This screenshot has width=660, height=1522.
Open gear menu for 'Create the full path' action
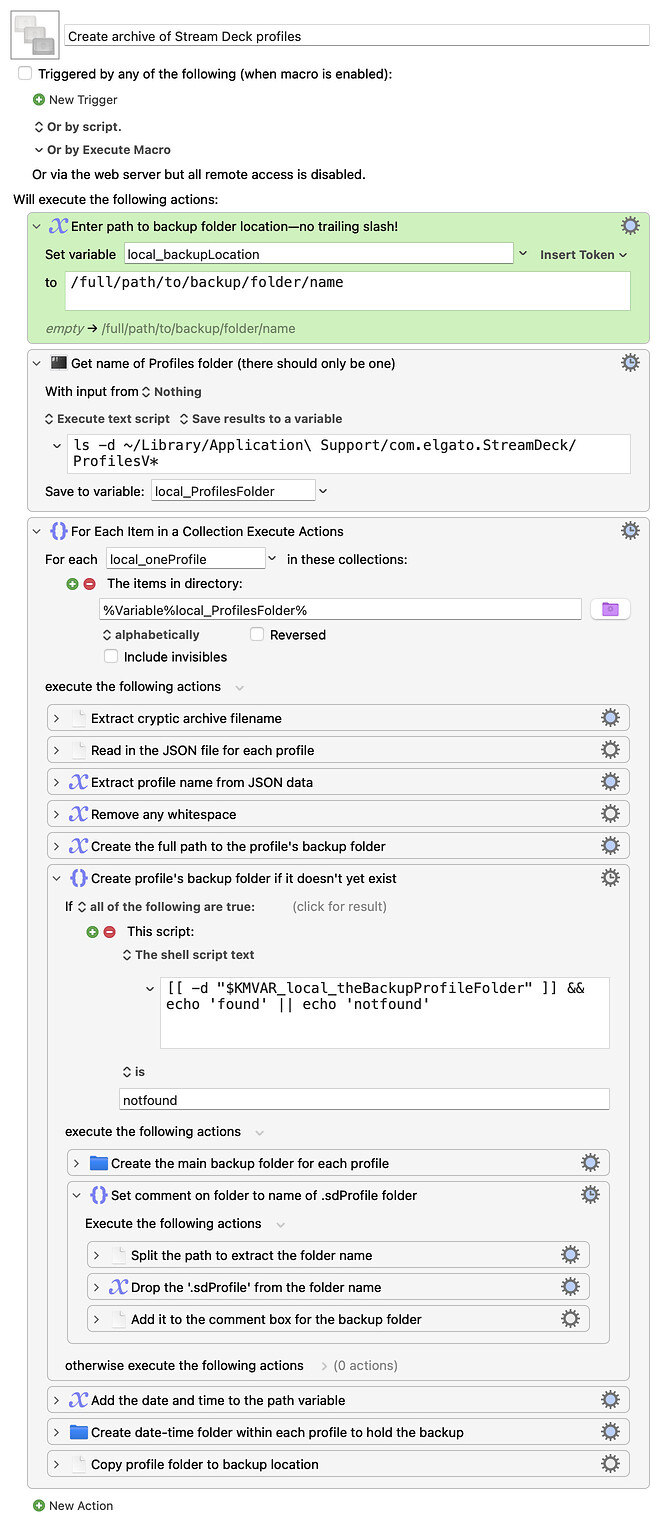click(610, 846)
